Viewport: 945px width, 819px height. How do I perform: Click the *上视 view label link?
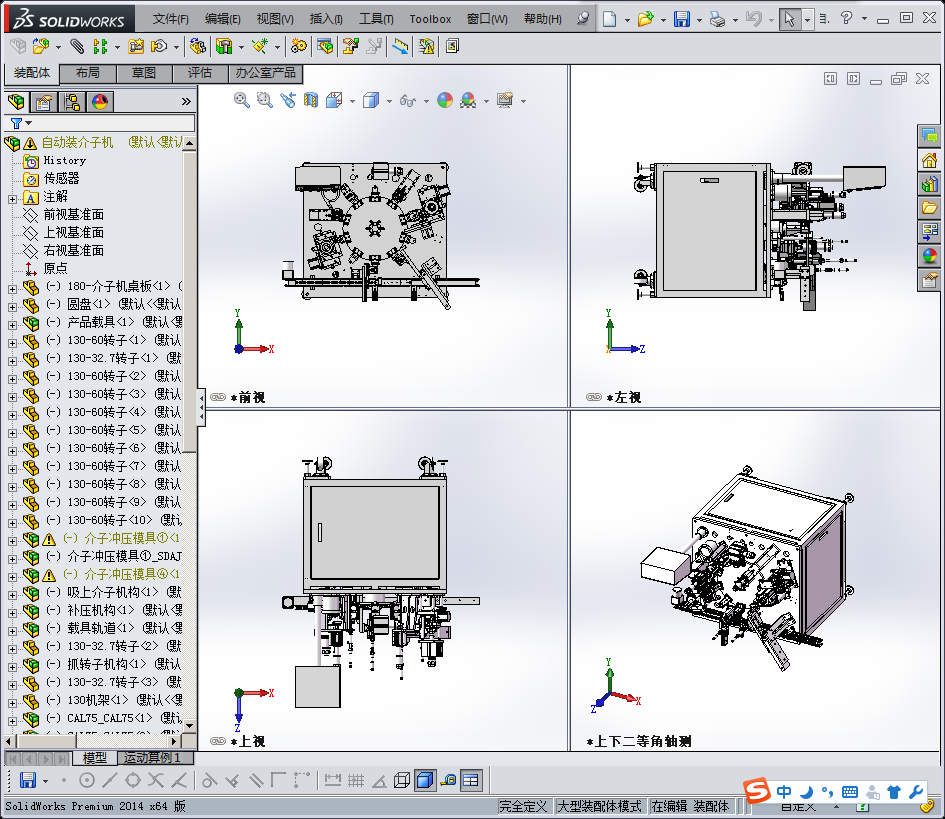pyautogui.click(x=246, y=741)
